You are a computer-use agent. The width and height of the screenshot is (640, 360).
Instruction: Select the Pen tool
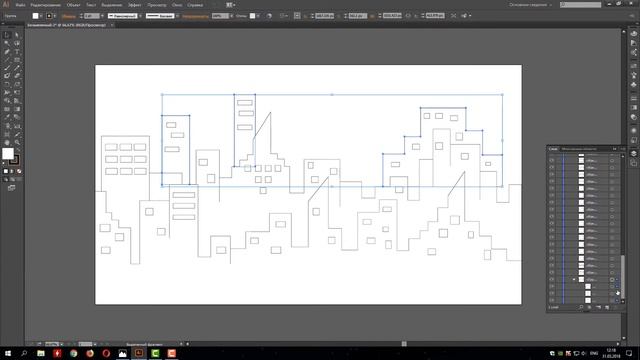[7, 52]
